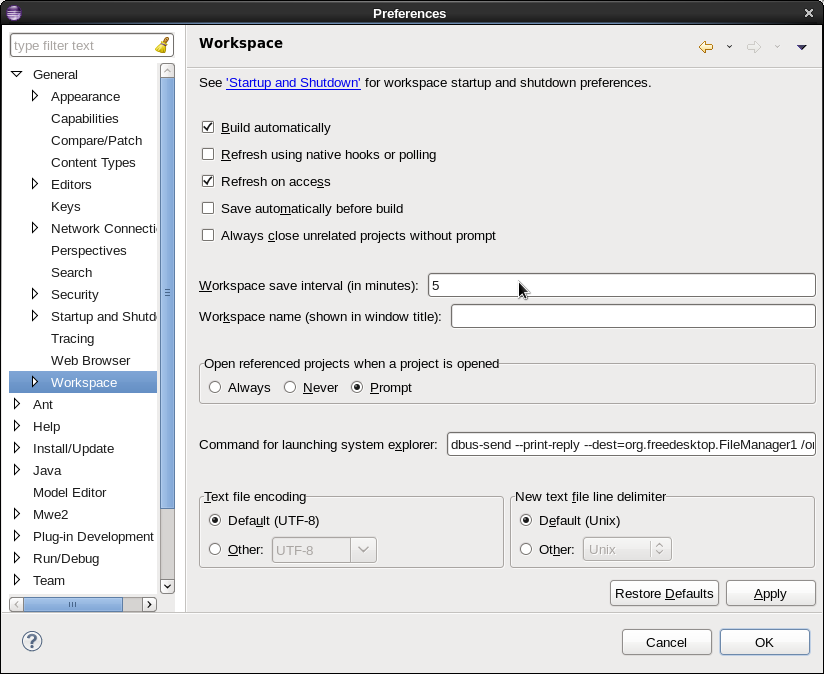Go back using the yellow back arrow
Image resolution: width=824 pixels, height=674 pixels.
pyautogui.click(x=706, y=47)
